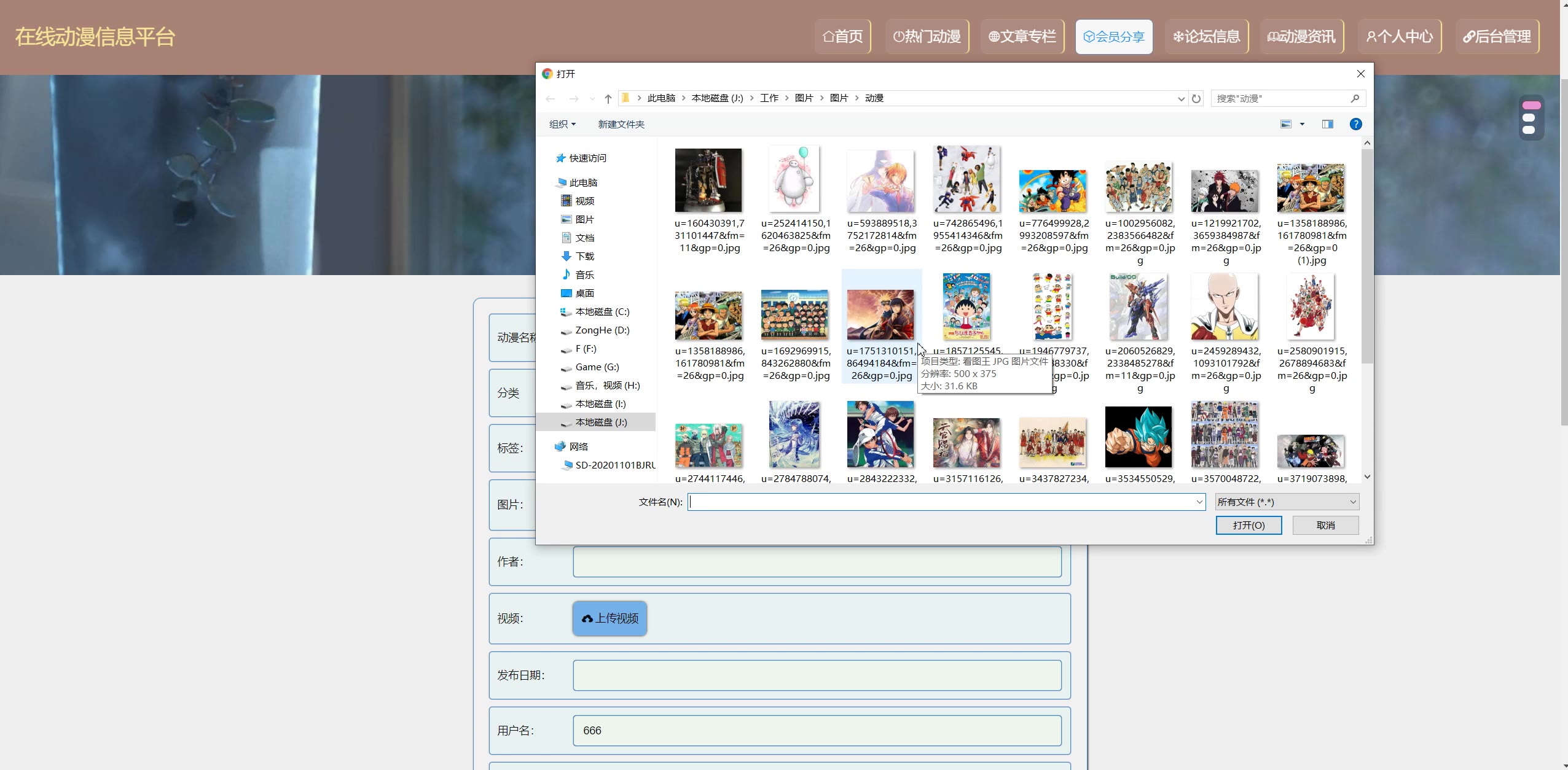Click the 用户名 field containing 666
The height and width of the screenshot is (770, 1568).
click(x=817, y=731)
